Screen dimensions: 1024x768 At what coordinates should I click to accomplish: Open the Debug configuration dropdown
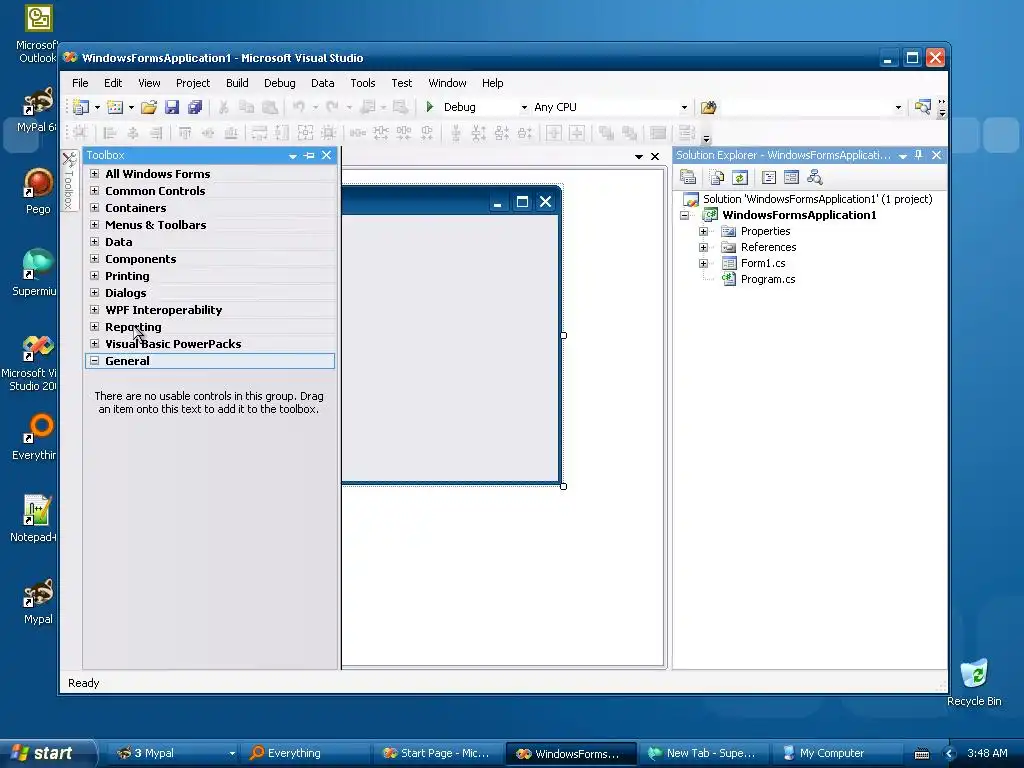(524, 107)
